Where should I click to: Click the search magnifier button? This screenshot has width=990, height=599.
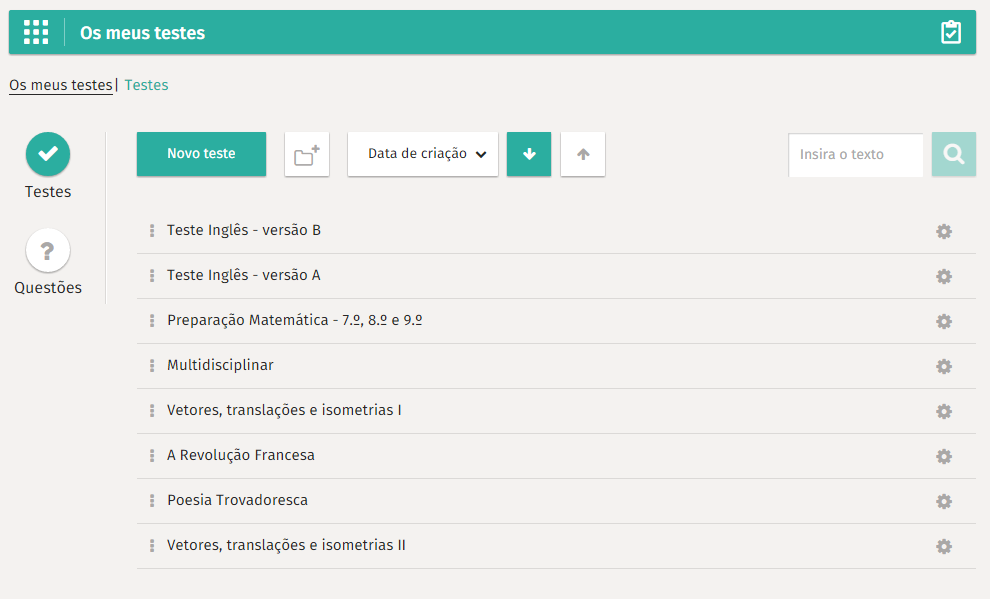tap(953, 155)
